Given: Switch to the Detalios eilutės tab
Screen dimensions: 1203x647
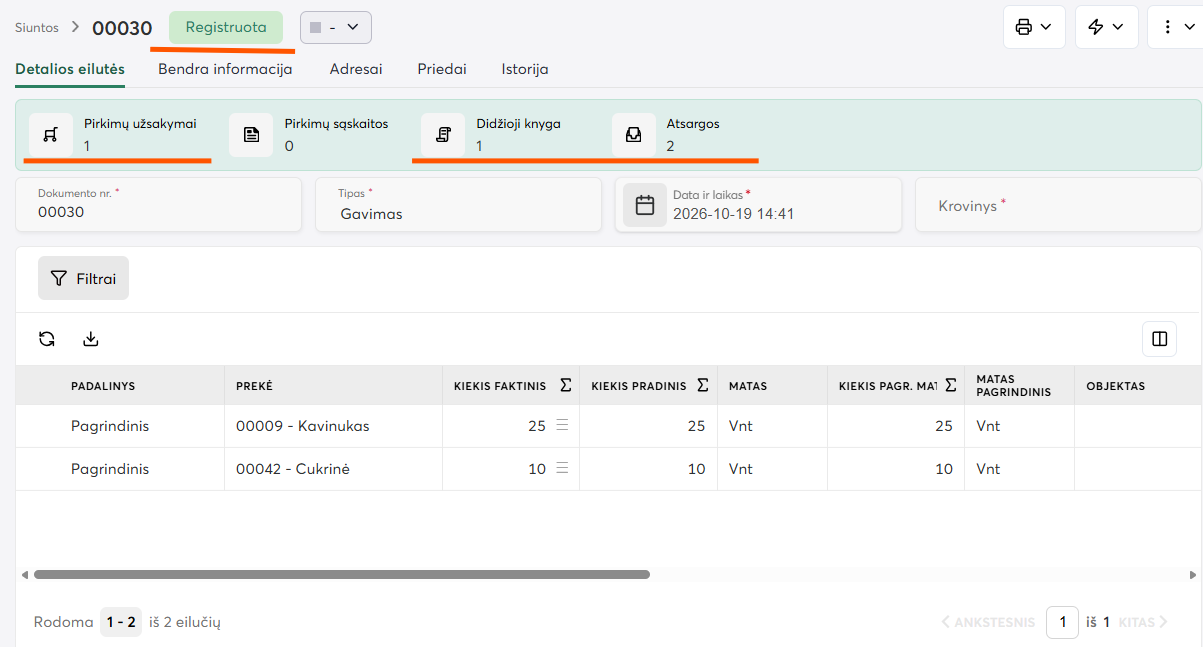Looking at the screenshot, I should pyautogui.click(x=70, y=70).
